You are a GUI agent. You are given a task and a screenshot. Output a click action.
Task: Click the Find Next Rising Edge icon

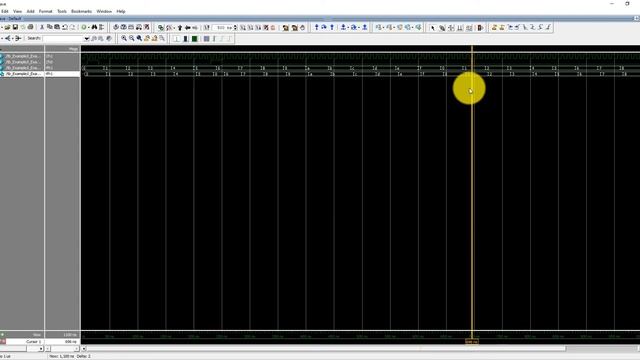point(548,27)
